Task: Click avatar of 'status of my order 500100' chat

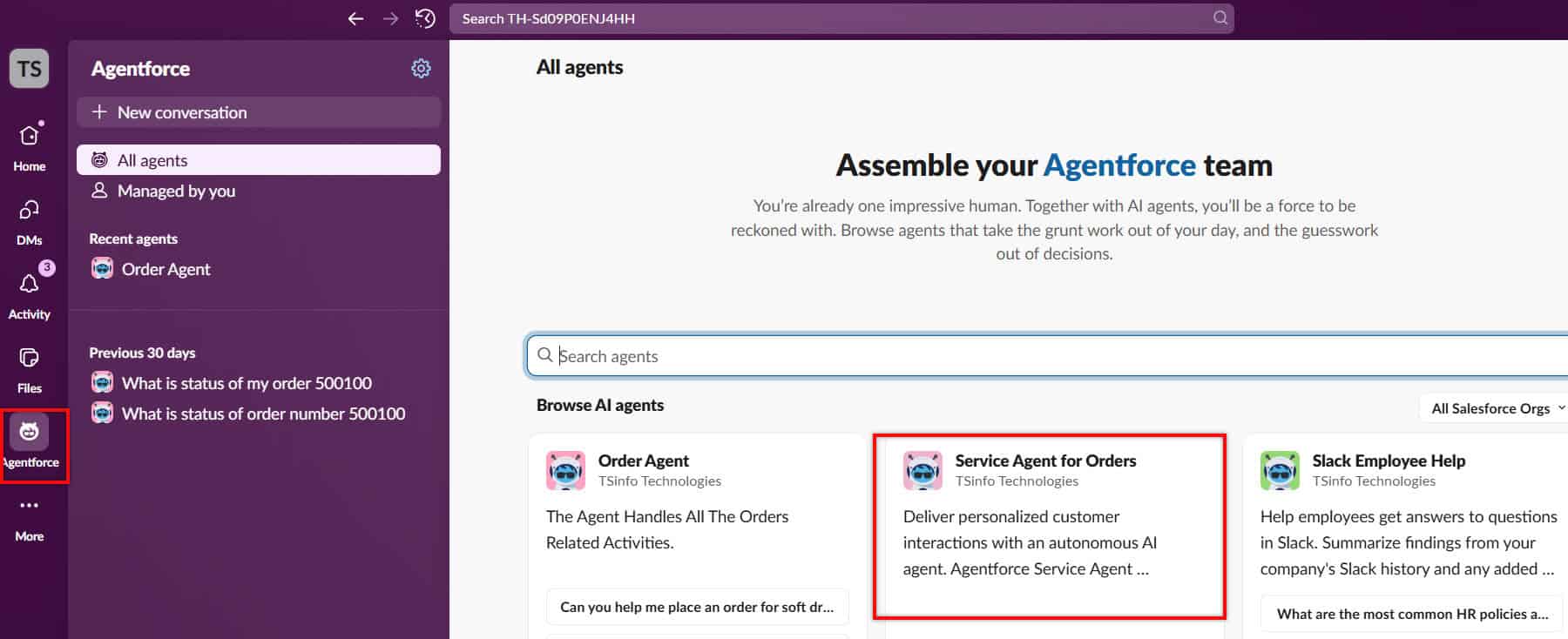Action: 102,382
